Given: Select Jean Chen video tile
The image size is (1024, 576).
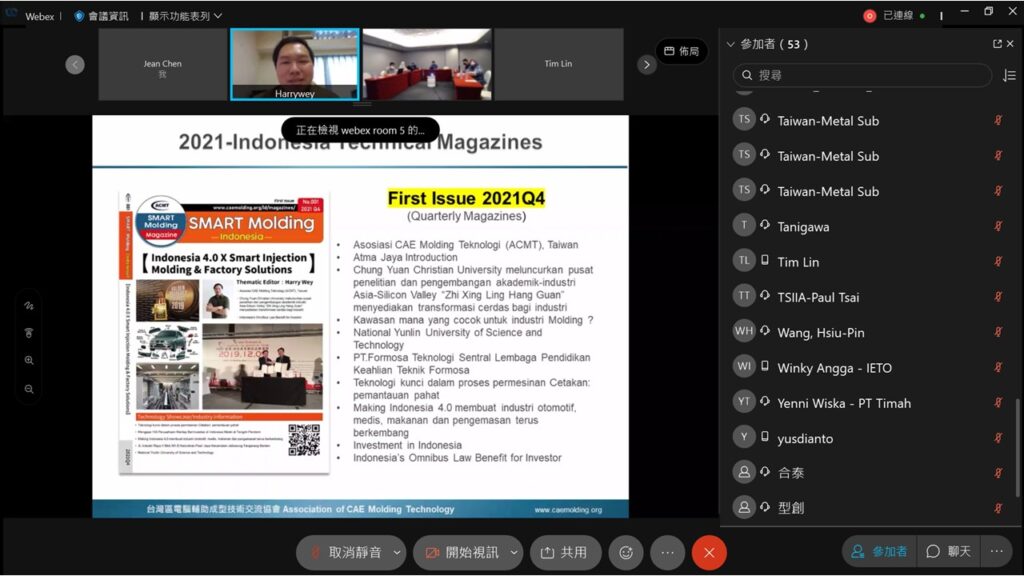Looking at the screenshot, I should point(163,64).
